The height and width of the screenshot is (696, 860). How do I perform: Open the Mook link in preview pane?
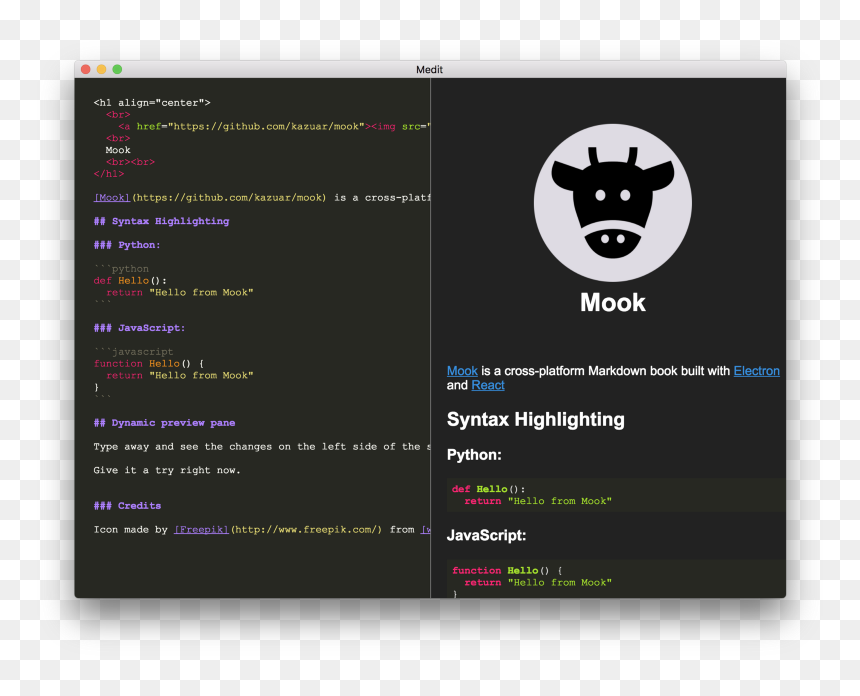click(x=462, y=371)
